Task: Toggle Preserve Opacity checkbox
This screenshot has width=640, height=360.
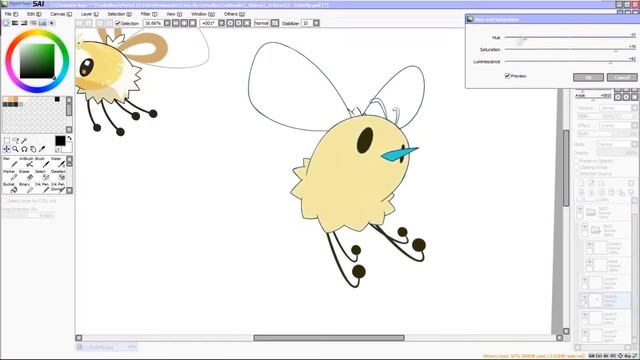Action: 577,161
